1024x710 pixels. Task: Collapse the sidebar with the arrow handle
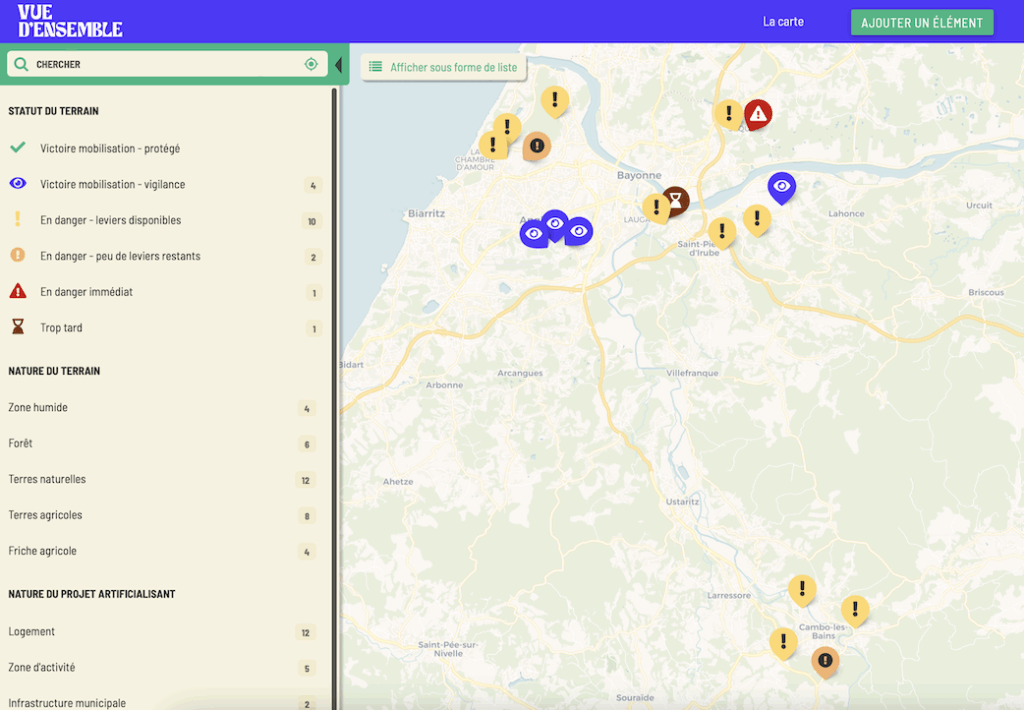pyautogui.click(x=338, y=65)
